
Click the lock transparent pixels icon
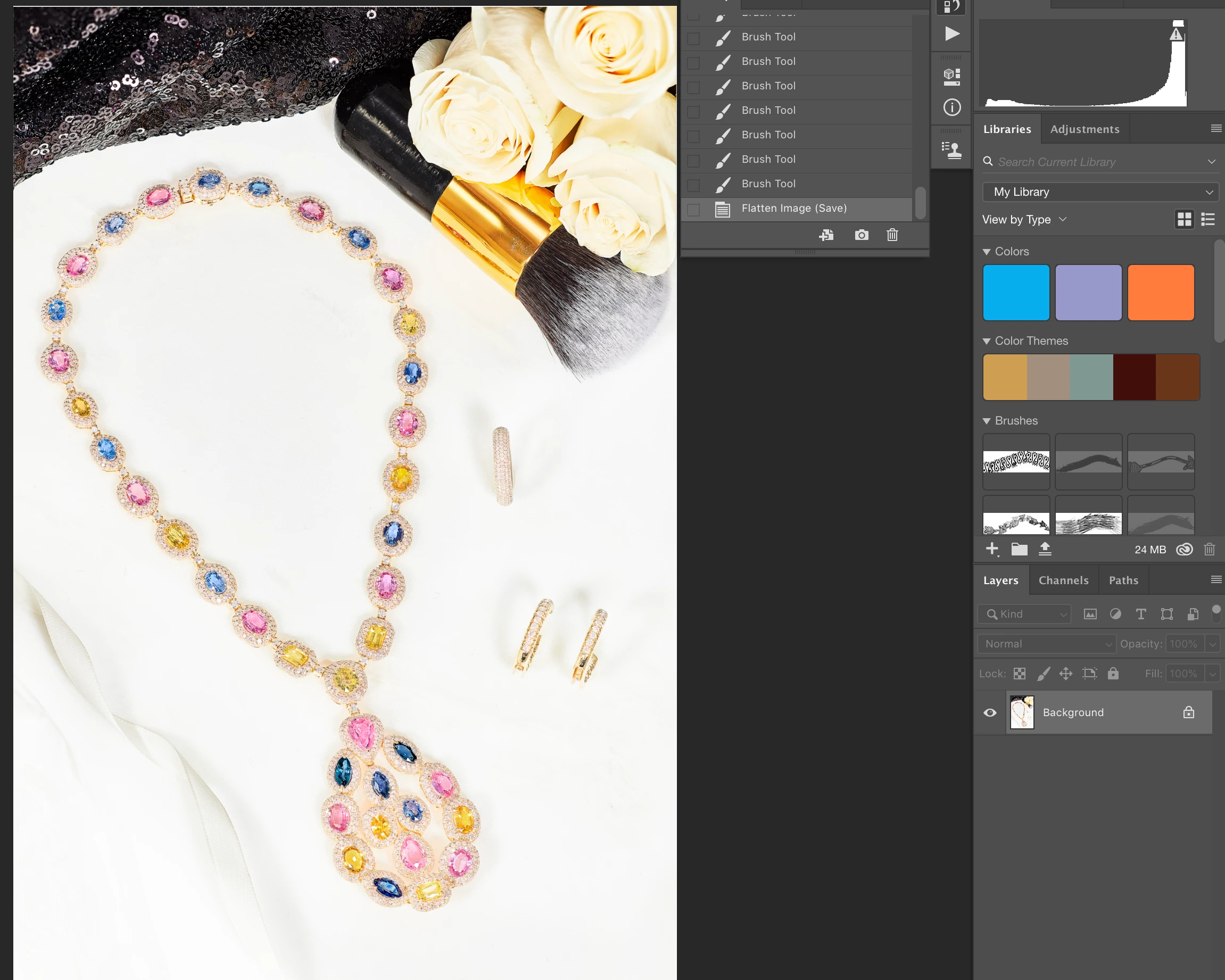(1019, 674)
